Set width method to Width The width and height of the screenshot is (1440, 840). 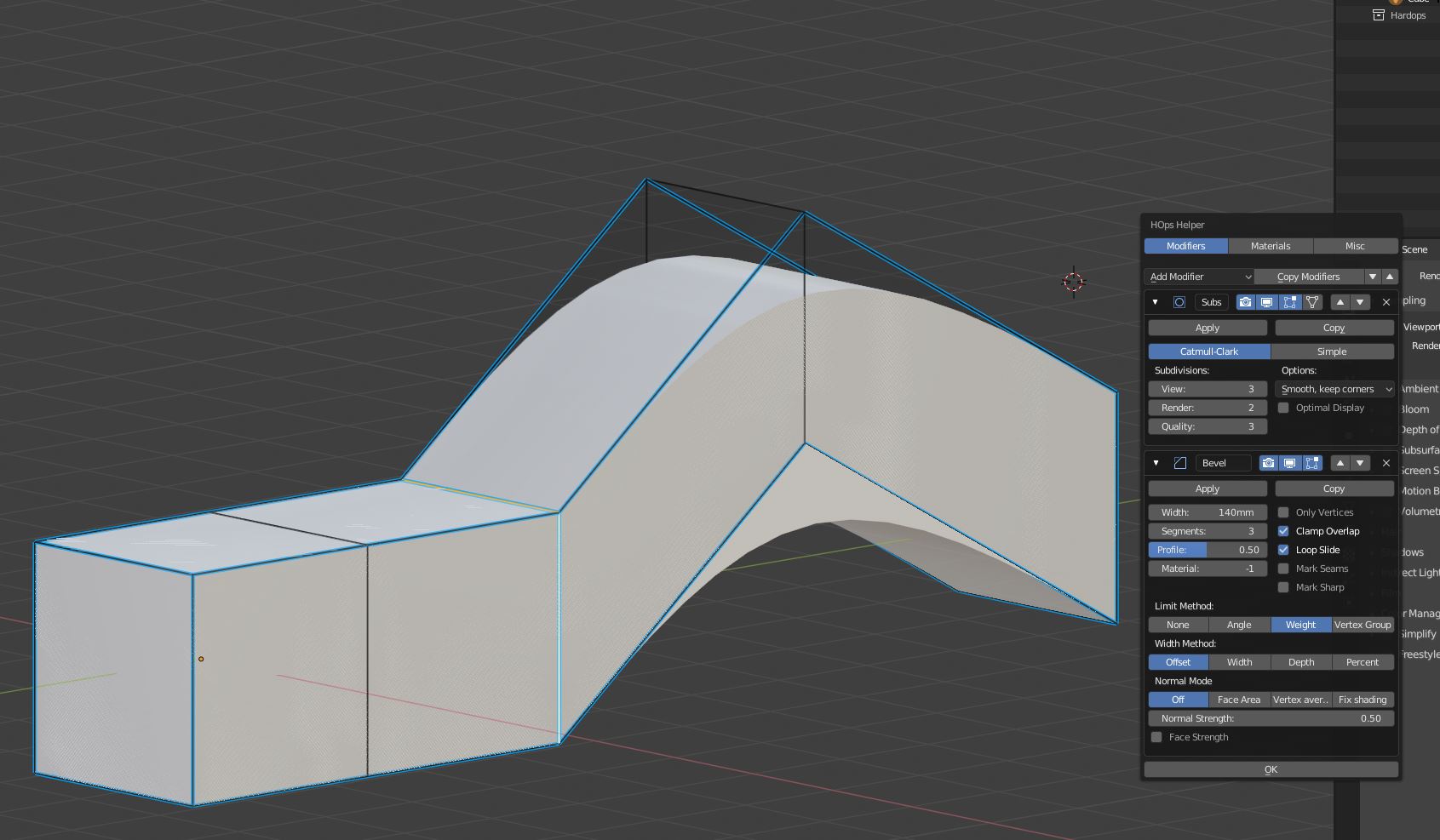tap(1239, 662)
